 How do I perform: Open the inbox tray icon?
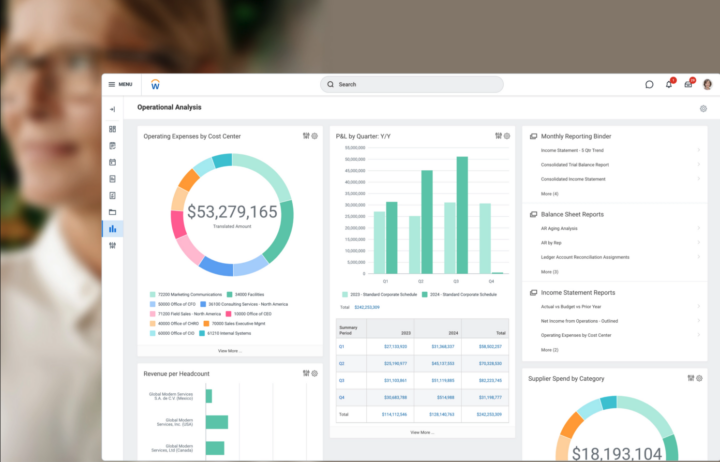pyautogui.click(x=688, y=84)
